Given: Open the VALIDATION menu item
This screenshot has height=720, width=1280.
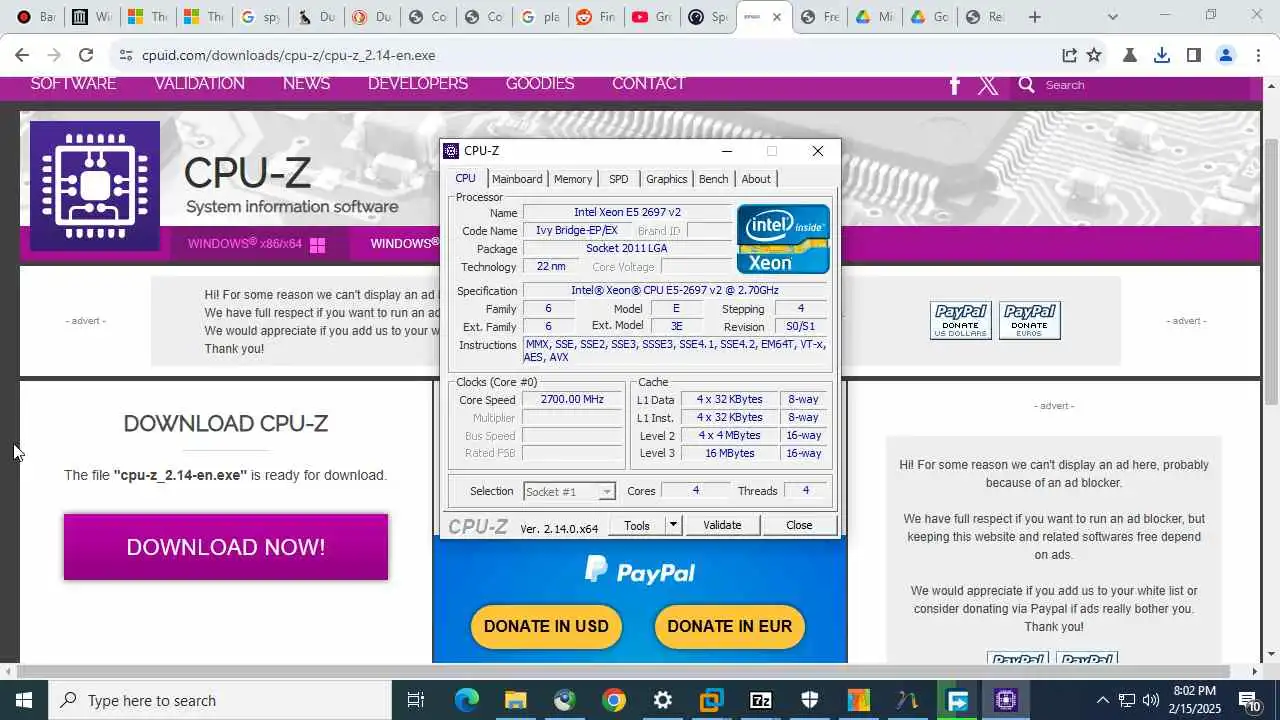Looking at the screenshot, I should (x=199, y=84).
